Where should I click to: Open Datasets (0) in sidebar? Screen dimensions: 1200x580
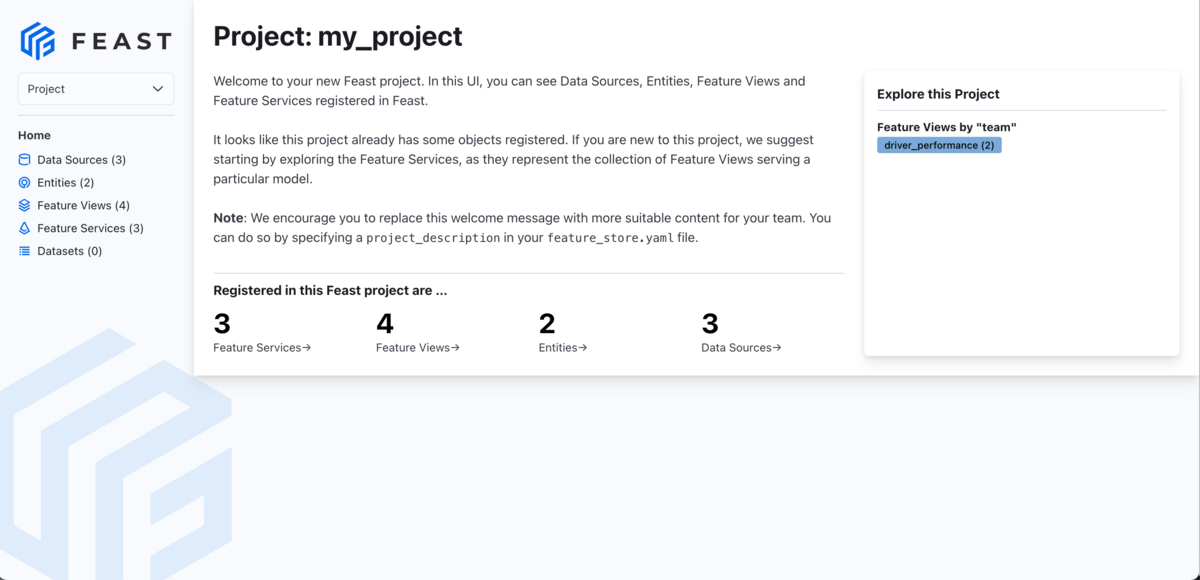pos(69,251)
